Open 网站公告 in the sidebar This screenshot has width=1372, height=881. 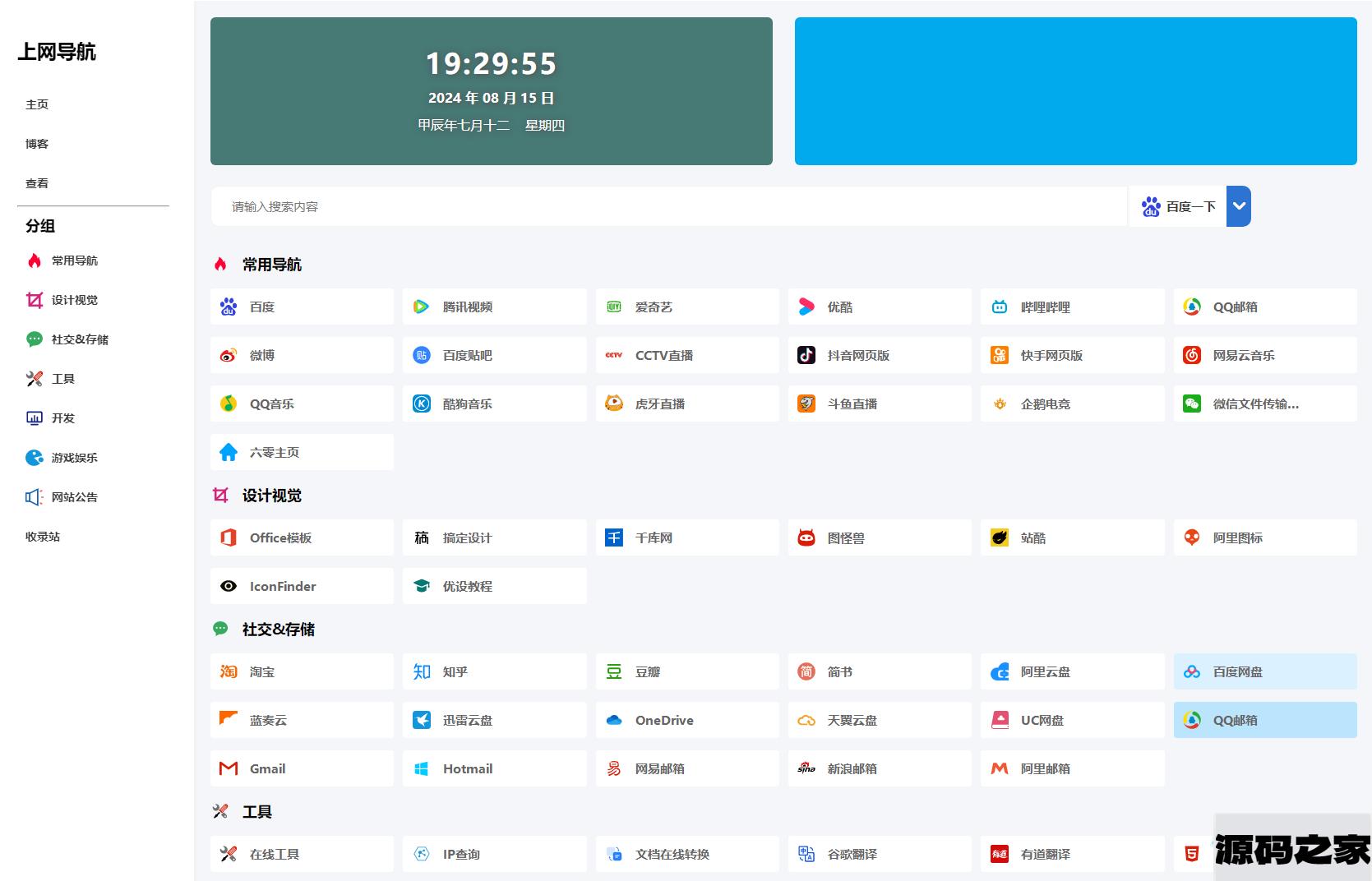click(62, 497)
